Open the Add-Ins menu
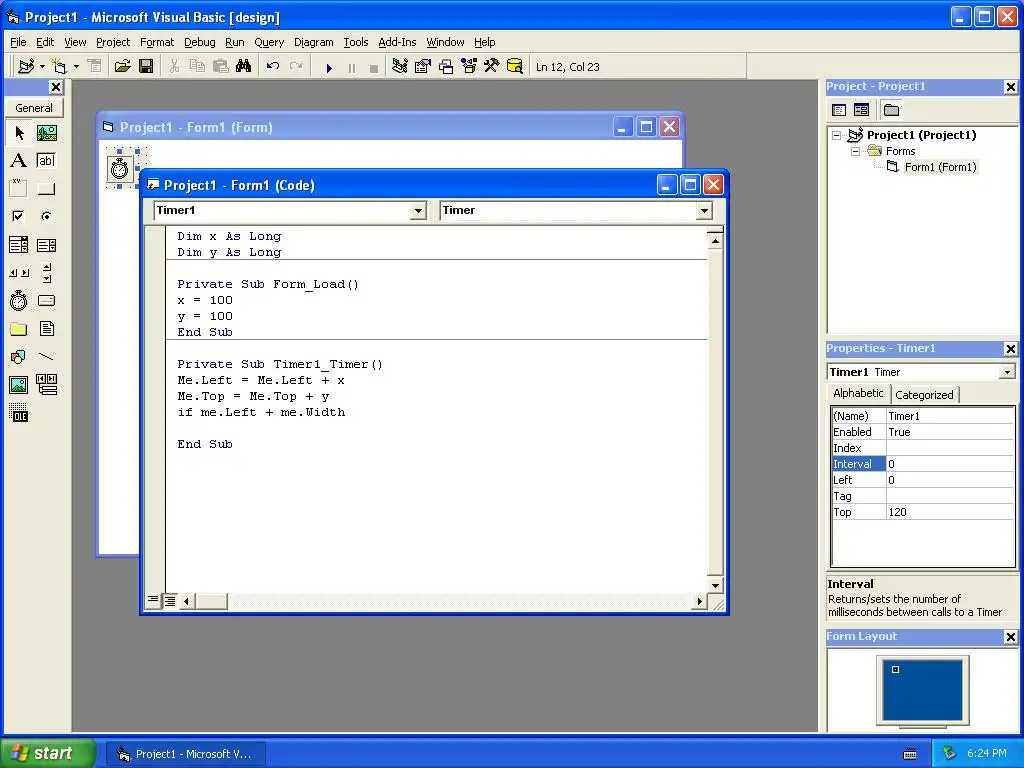Viewport: 1024px width, 768px height. pyautogui.click(x=397, y=42)
